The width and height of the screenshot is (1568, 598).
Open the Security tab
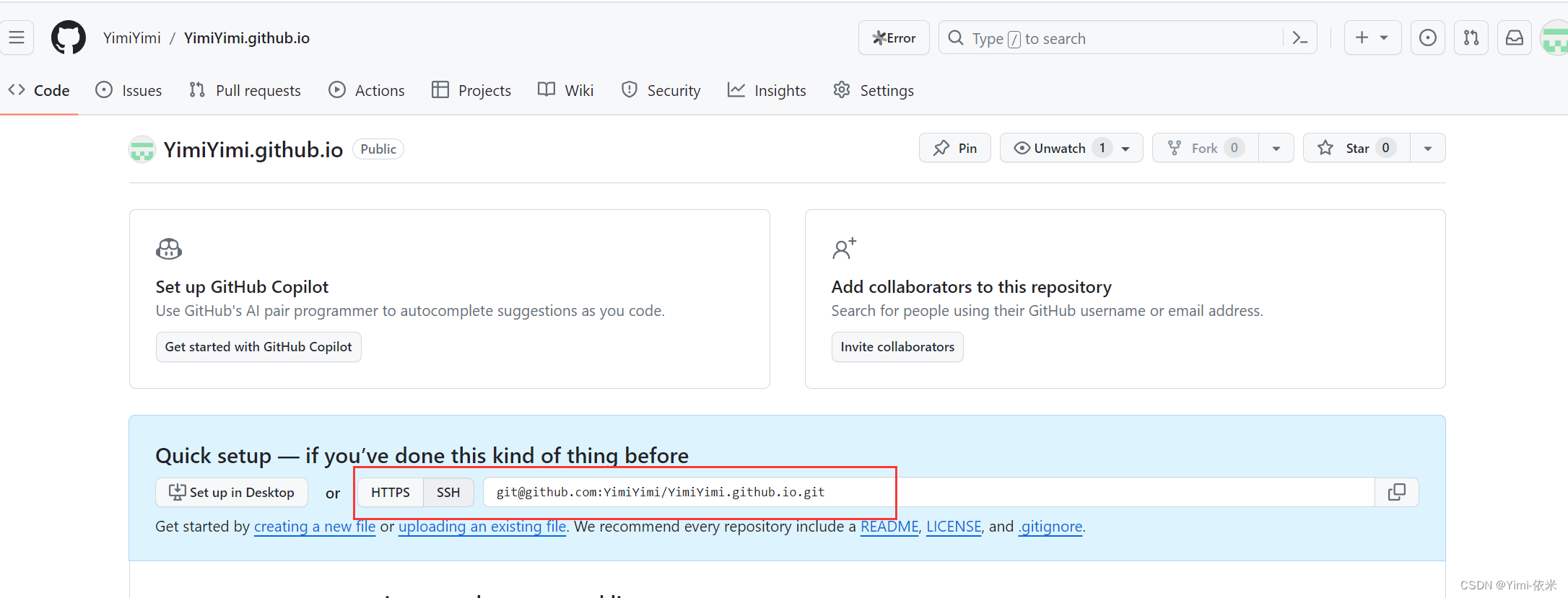(x=661, y=90)
